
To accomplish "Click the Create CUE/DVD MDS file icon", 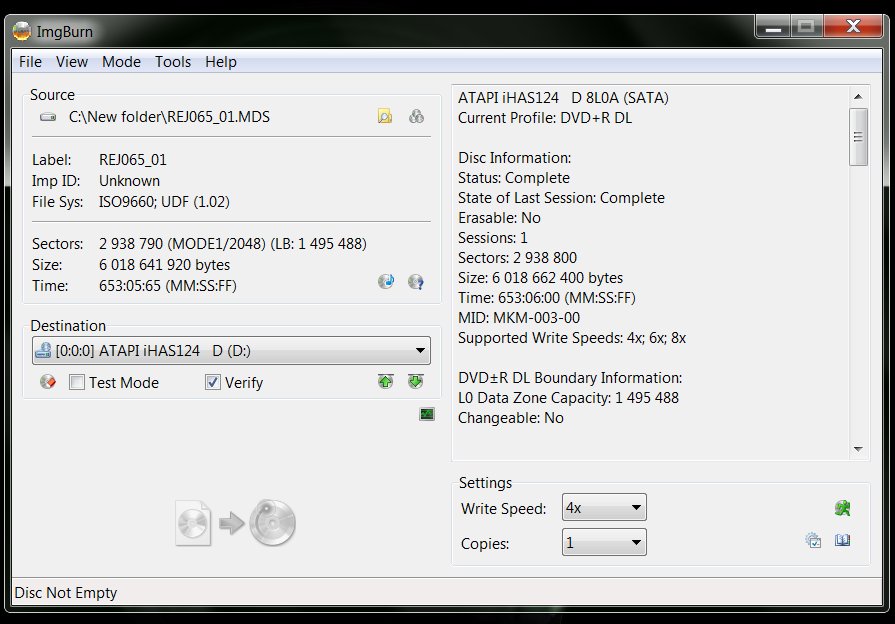I will pyautogui.click(x=416, y=116).
